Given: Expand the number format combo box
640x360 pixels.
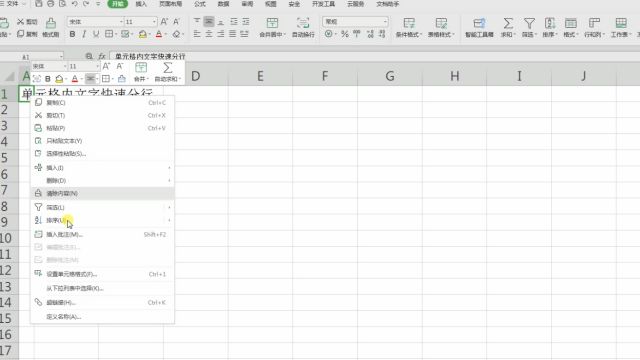Looking at the screenshot, I should click(x=385, y=22).
